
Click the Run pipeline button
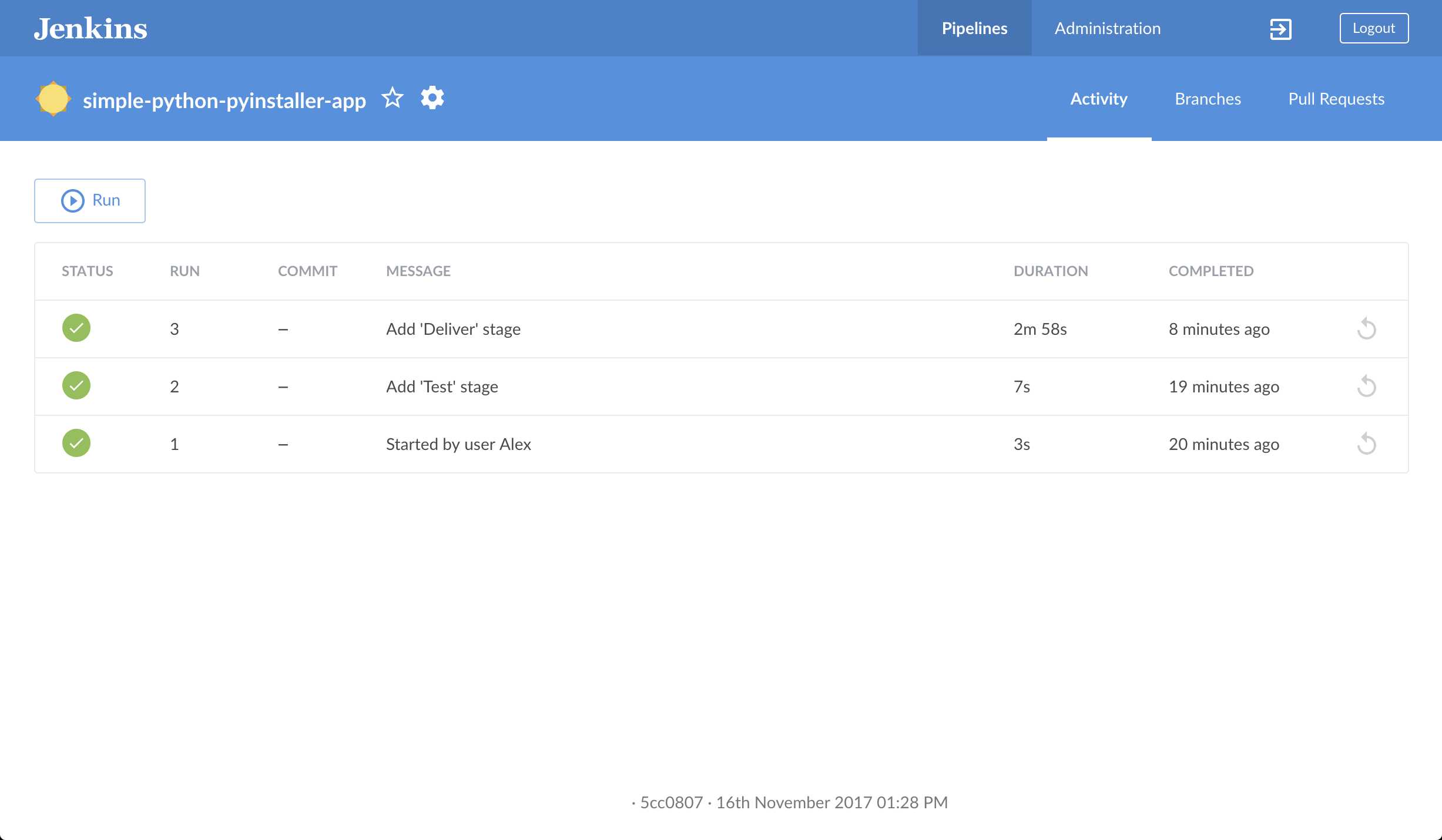[89, 200]
